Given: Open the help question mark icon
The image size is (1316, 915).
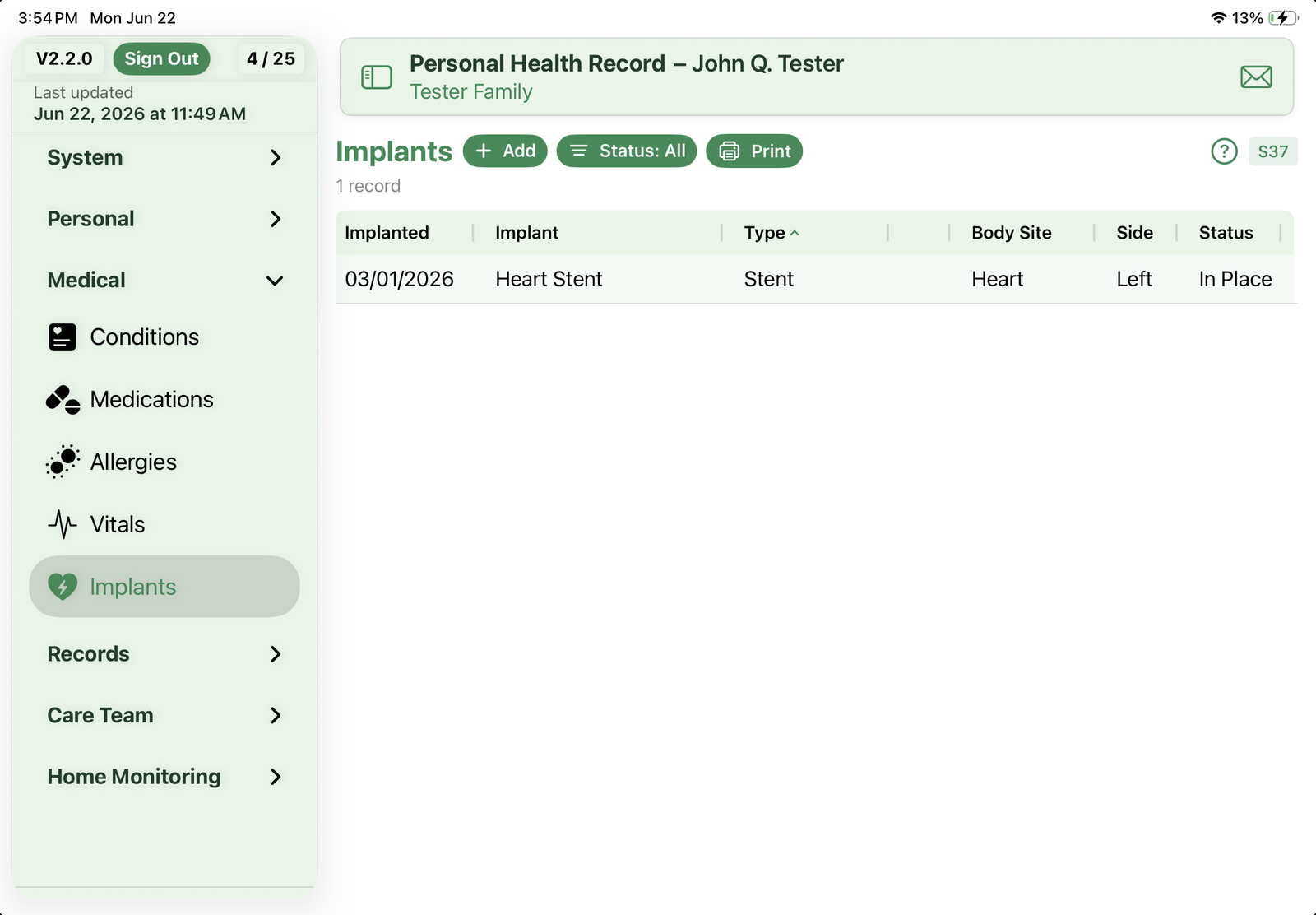Looking at the screenshot, I should 1224,151.
